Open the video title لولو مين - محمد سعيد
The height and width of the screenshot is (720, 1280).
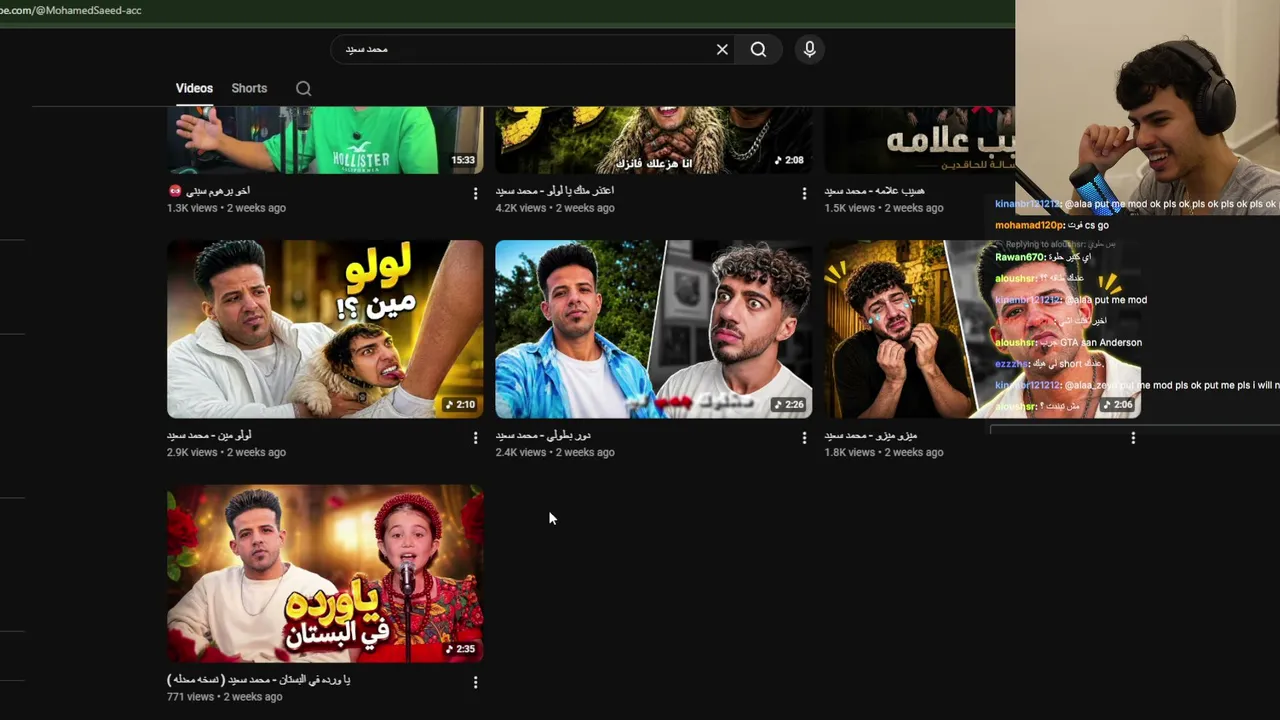[x=209, y=435]
